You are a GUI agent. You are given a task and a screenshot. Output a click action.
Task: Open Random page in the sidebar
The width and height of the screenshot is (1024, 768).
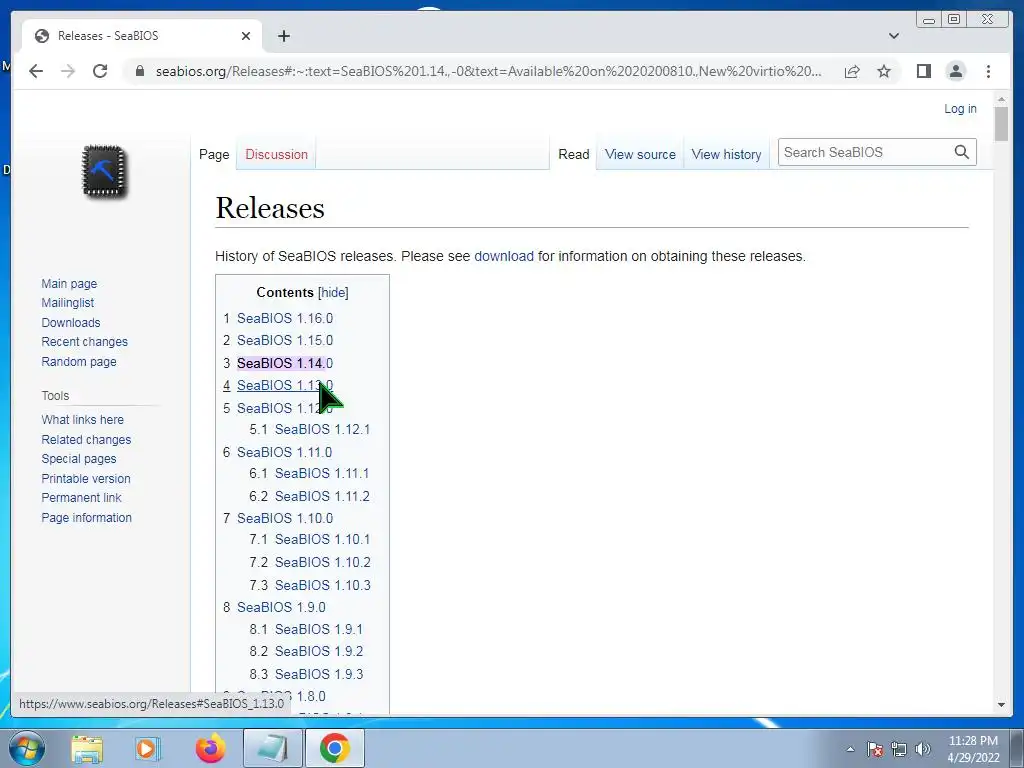(x=79, y=361)
